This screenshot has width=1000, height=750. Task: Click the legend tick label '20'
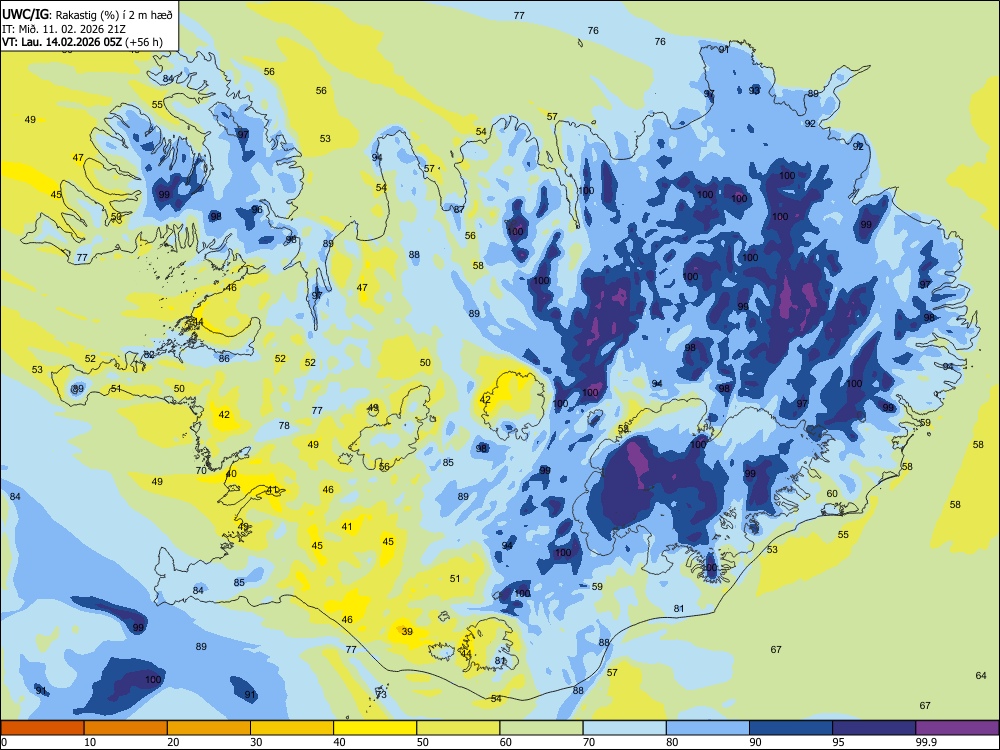coord(173,742)
